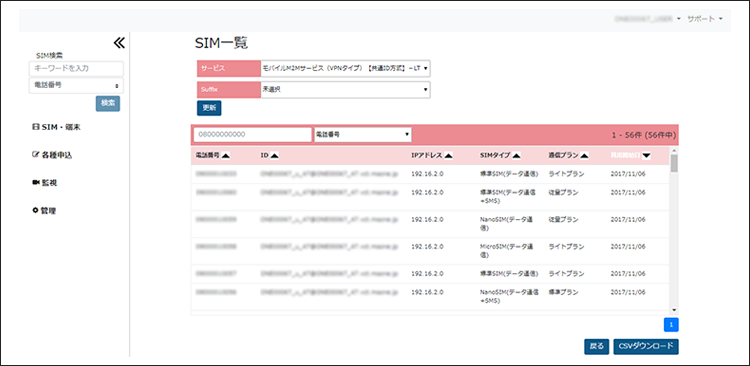750x366 pixels.
Task: Open Suffix 未選択 dropdown
Action: click(x=345, y=89)
